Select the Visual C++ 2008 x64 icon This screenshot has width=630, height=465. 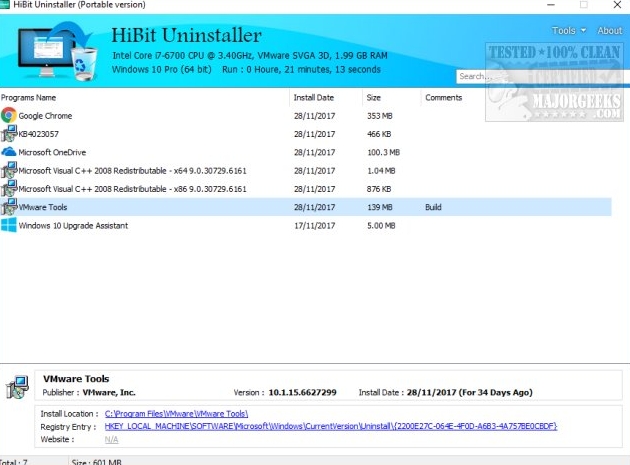coord(9,171)
